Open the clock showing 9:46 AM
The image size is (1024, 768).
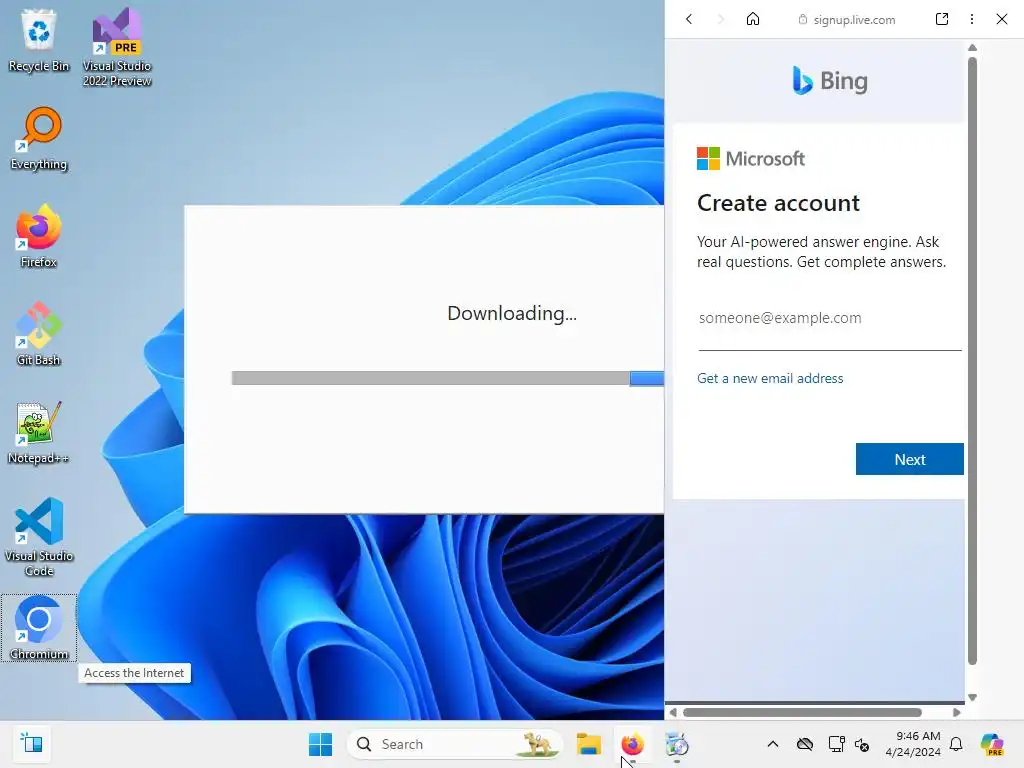click(x=913, y=744)
